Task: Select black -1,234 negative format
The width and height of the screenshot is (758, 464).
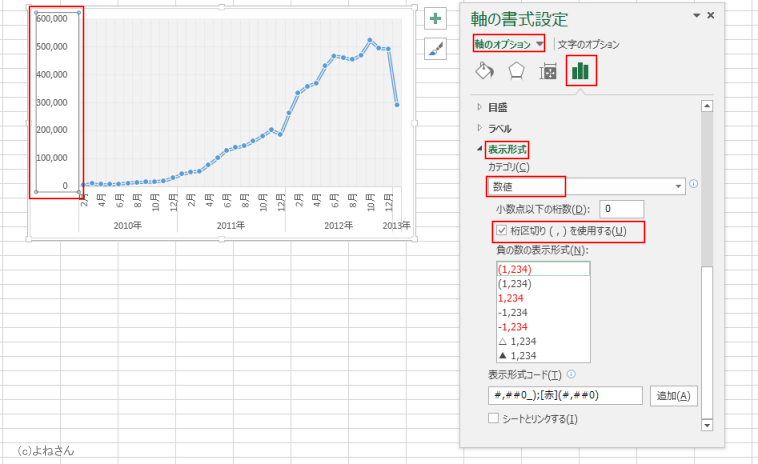Action: pos(543,313)
